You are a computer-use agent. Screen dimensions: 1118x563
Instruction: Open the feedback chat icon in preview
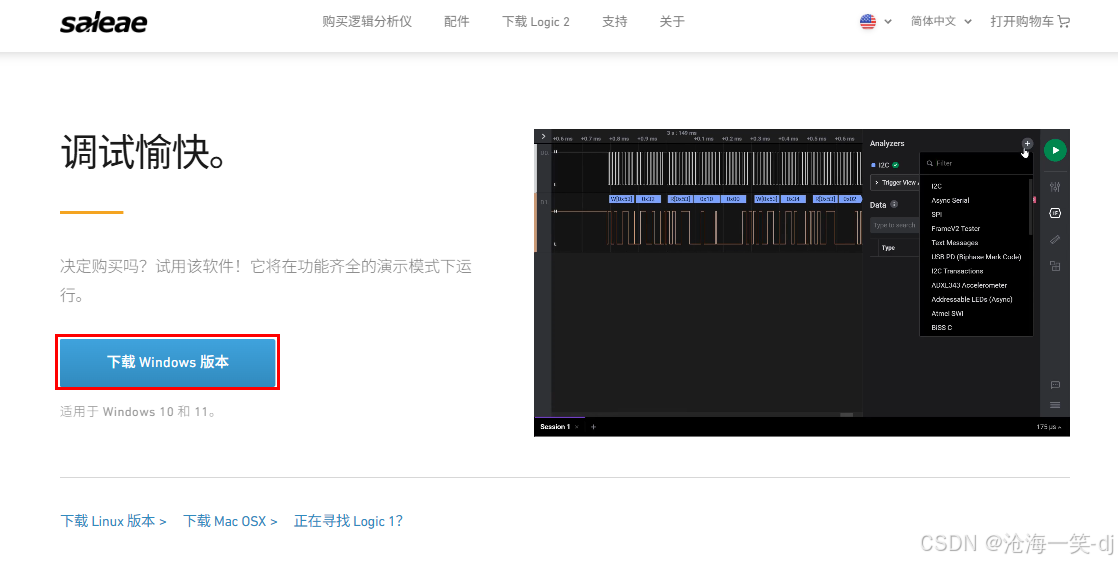(1055, 385)
